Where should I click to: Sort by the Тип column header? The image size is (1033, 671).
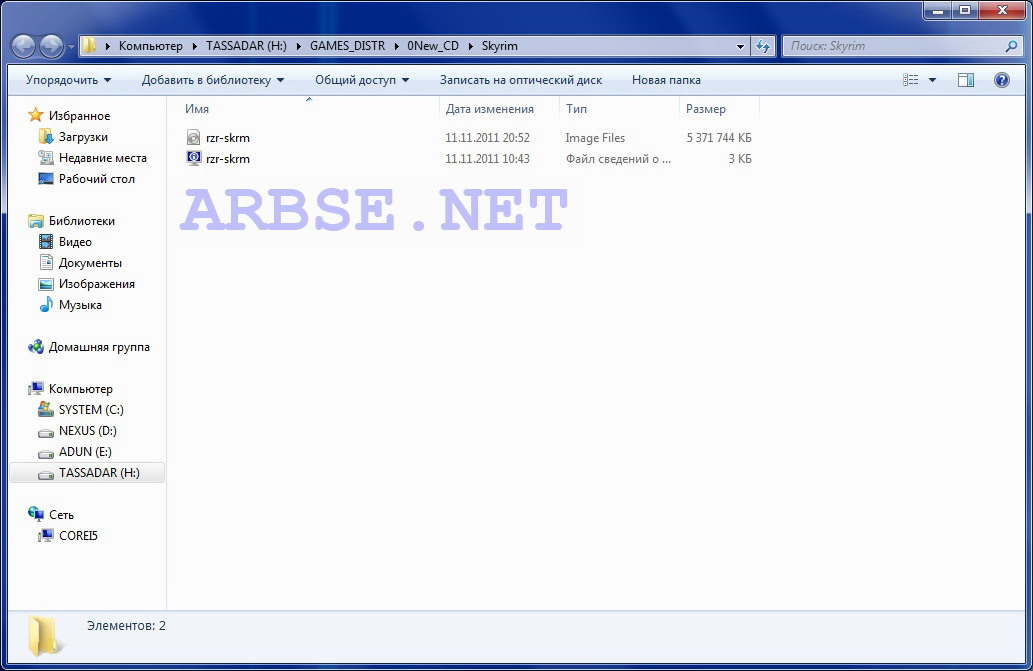(x=576, y=109)
